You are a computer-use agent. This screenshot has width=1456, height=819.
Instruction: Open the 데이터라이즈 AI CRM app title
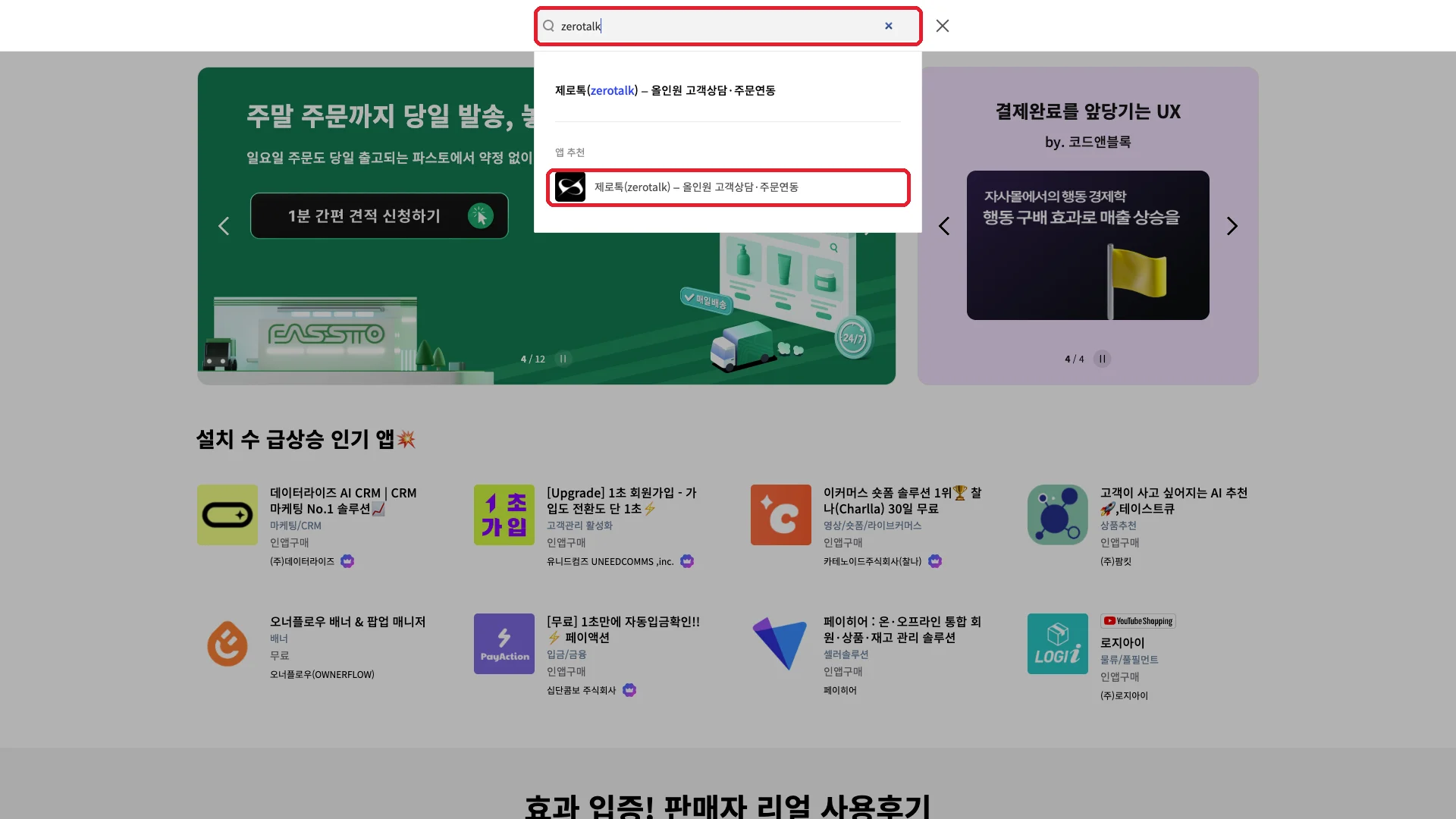coord(344,500)
